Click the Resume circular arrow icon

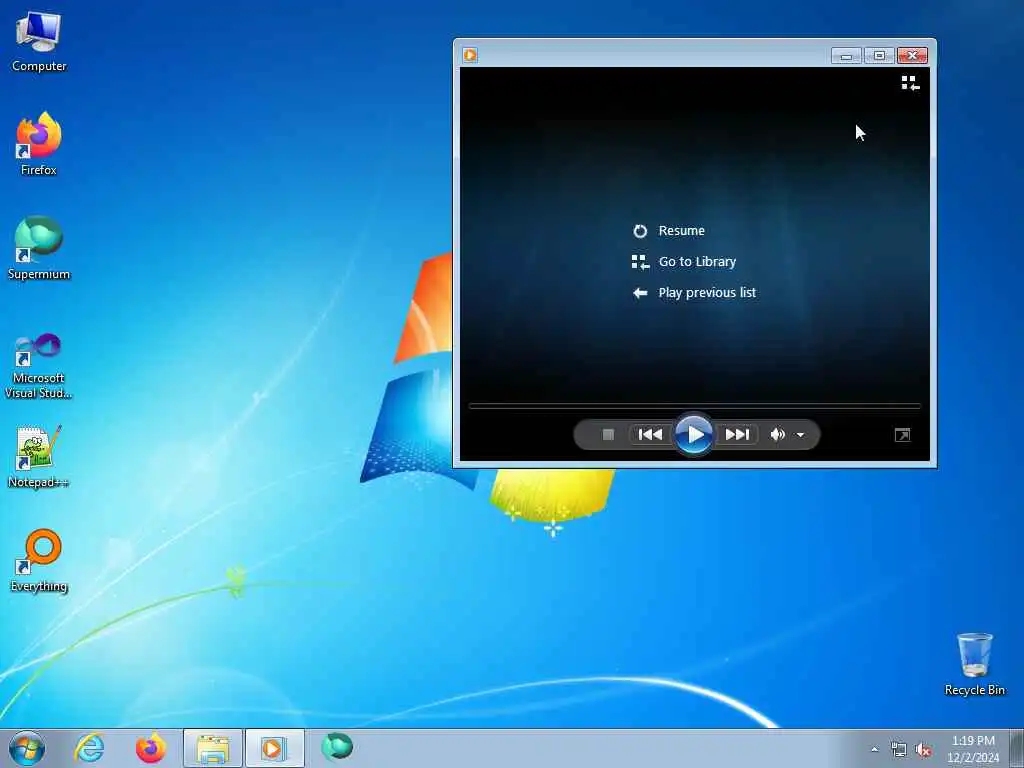[640, 231]
